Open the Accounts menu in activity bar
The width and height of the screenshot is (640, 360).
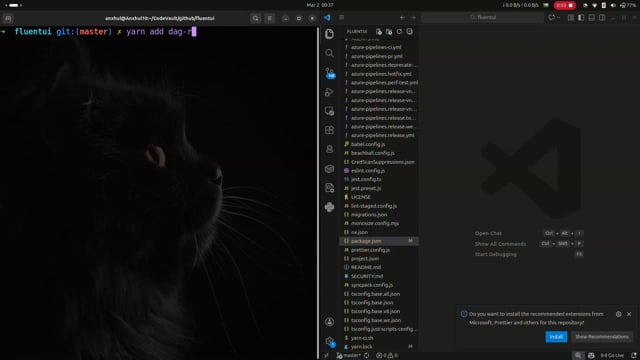pyautogui.click(x=329, y=322)
